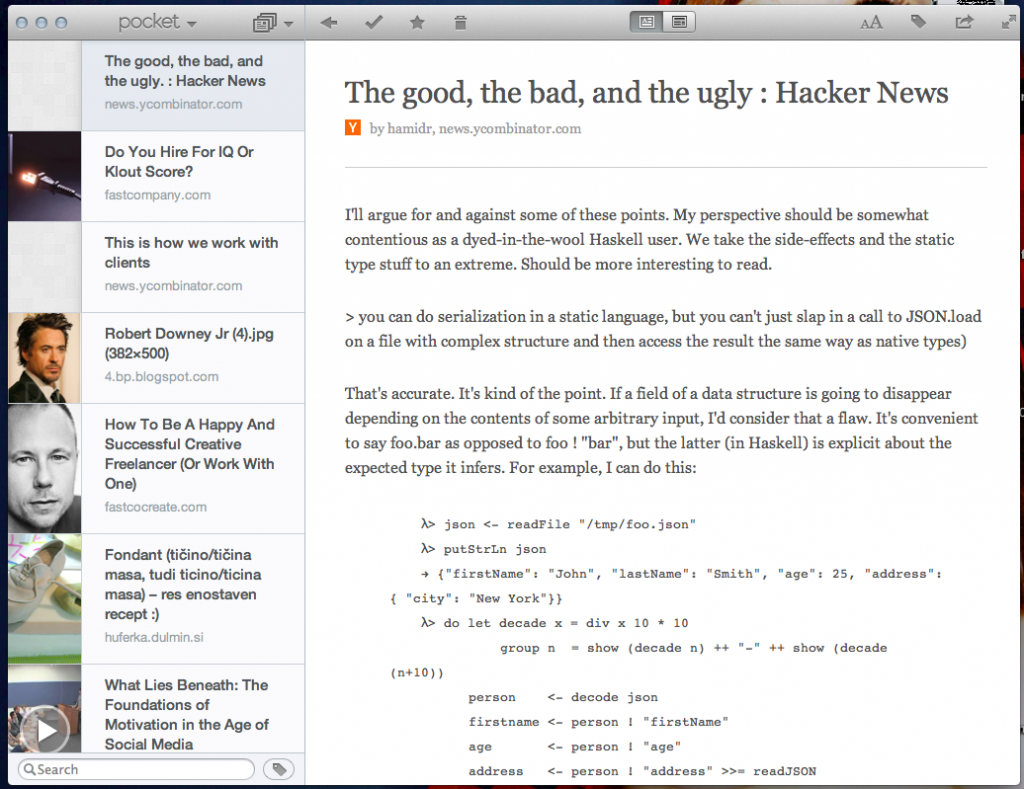Open 'Robert Downey Jr (4).jpg' item

click(x=157, y=358)
